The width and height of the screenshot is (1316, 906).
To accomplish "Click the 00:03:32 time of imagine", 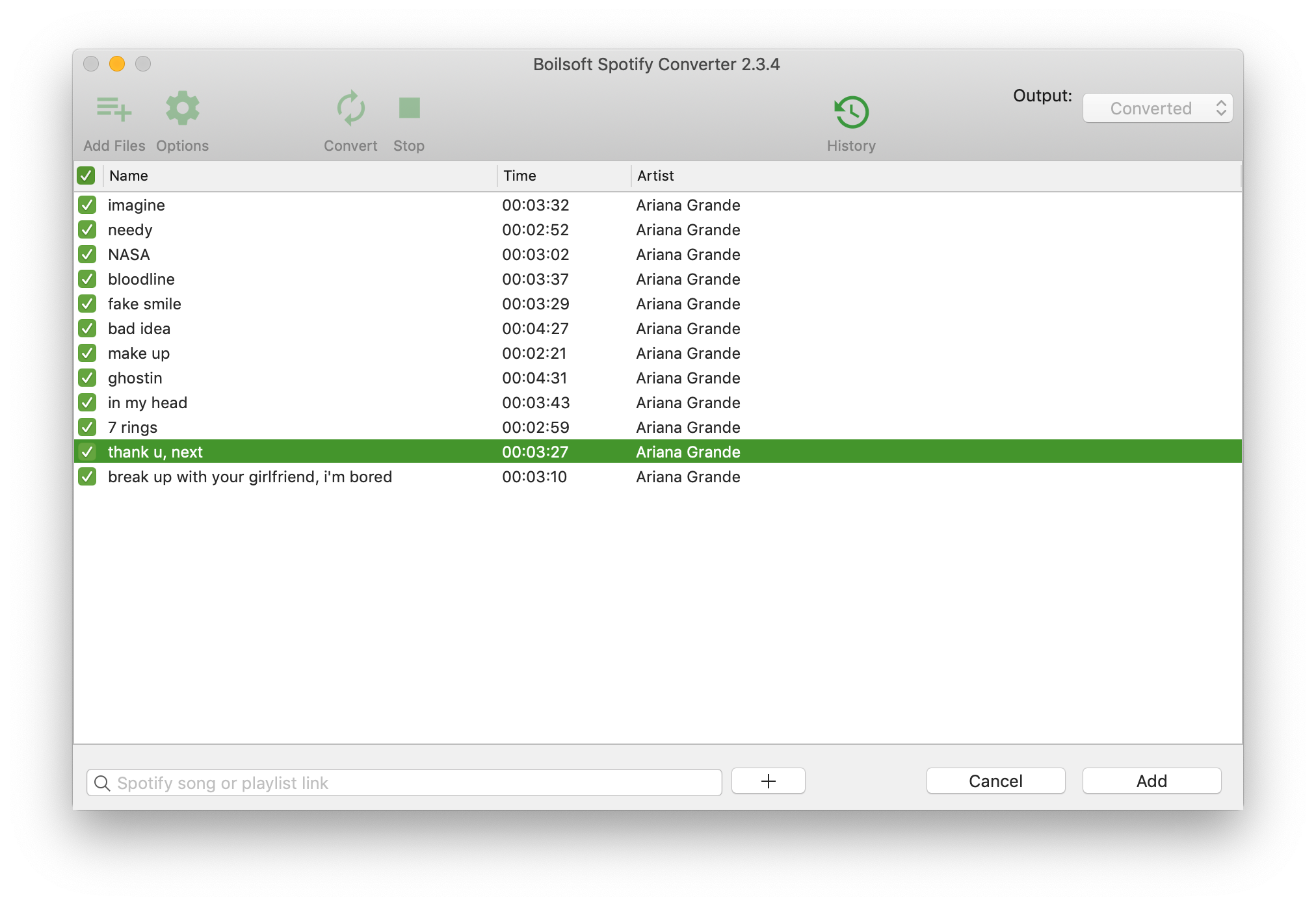I will (x=536, y=205).
